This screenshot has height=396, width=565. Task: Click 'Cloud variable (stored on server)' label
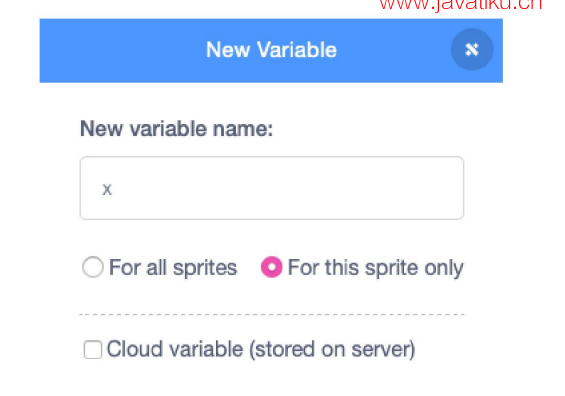[261, 350]
